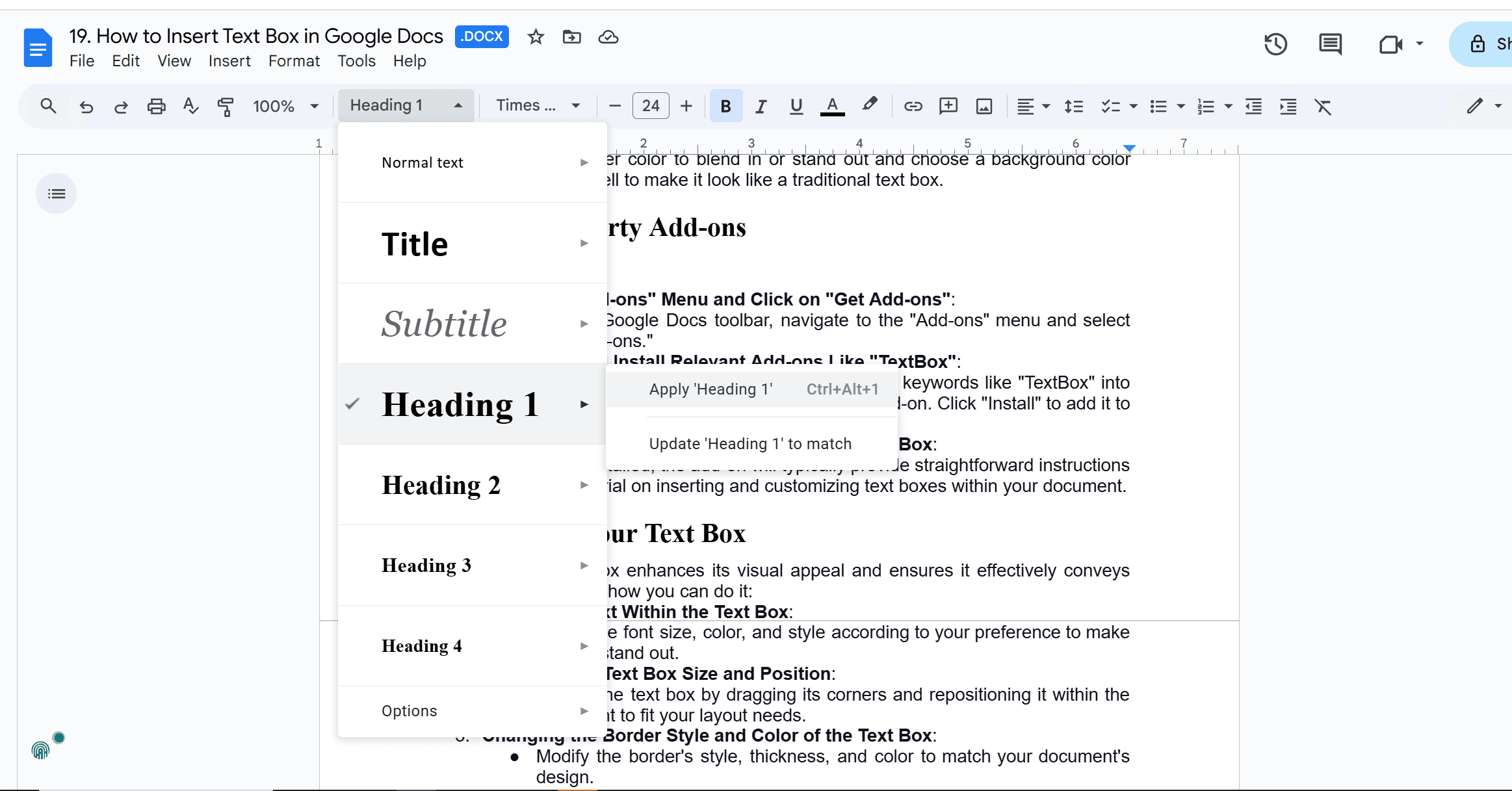Open the Edit menu
Screen dimensions: 1512x791
pyautogui.click(x=125, y=60)
